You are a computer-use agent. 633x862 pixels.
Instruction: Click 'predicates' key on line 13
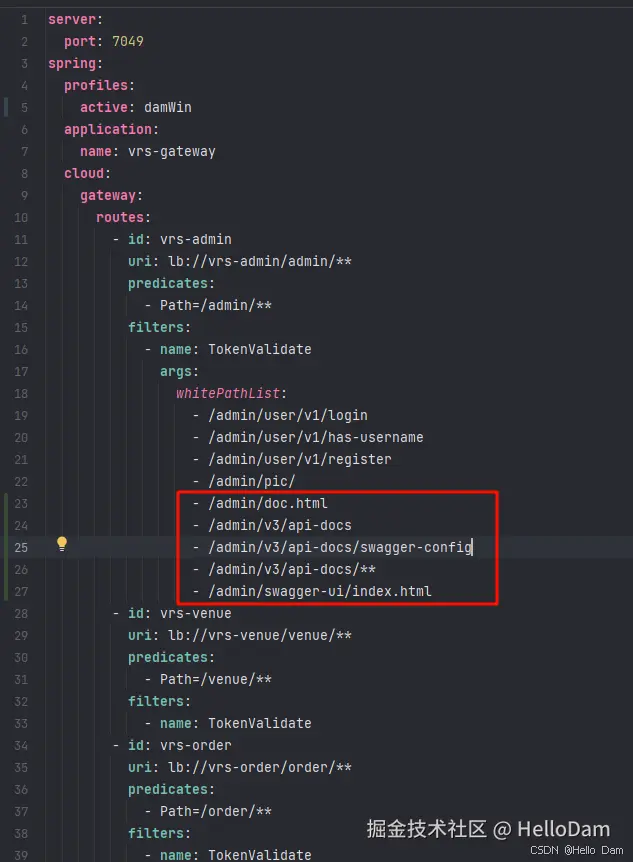[168, 284]
